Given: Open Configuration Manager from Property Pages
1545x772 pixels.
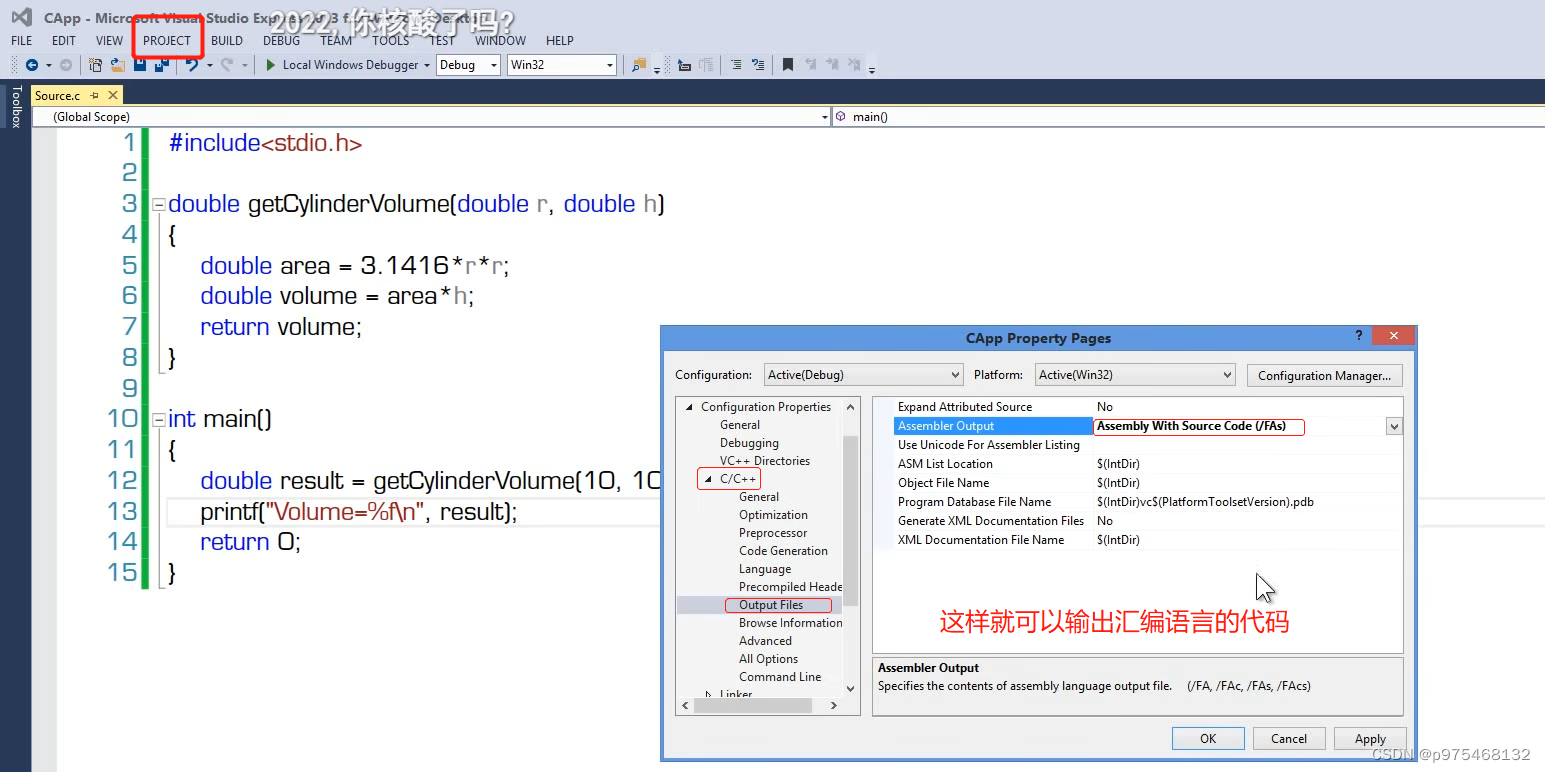Looking at the screenshot, I should [1325, 375].
